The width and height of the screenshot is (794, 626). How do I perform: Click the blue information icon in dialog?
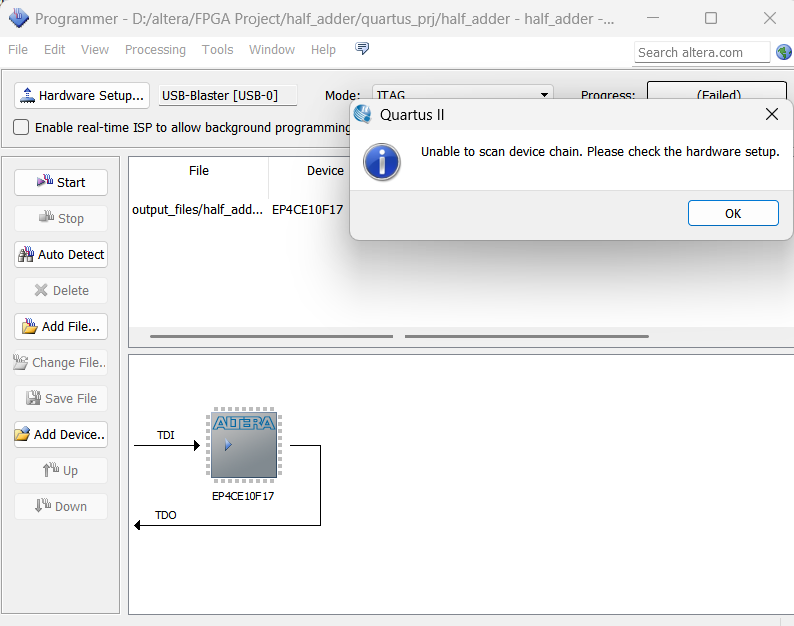click(382, 162)
